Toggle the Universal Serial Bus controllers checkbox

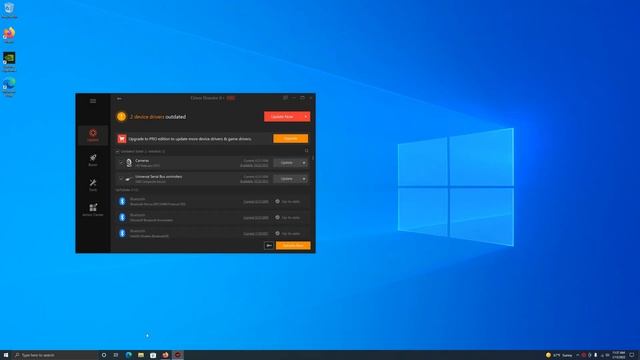121,179
